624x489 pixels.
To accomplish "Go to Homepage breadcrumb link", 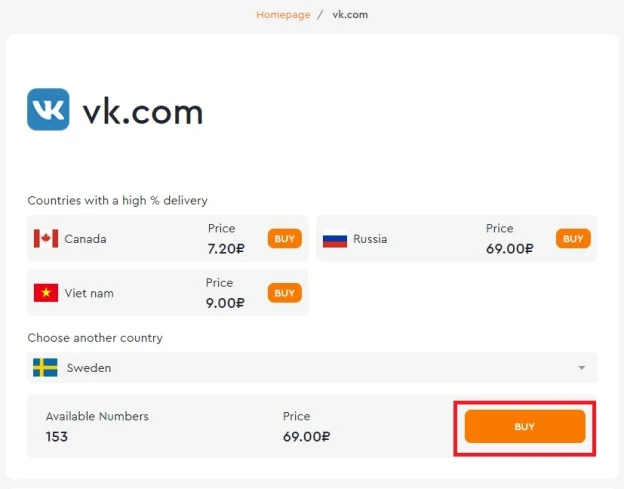I will point(283,15).
